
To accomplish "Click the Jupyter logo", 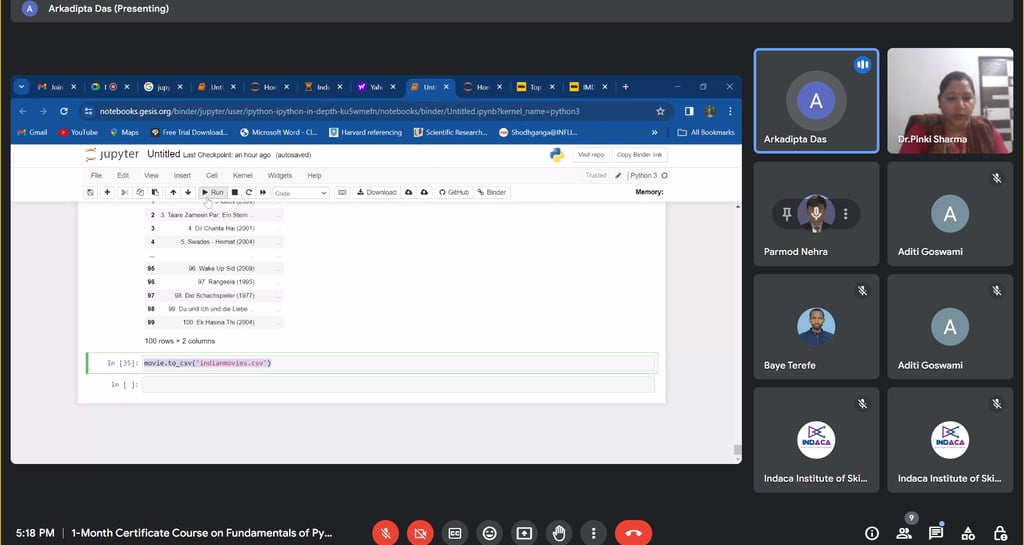I will [112, 155].
